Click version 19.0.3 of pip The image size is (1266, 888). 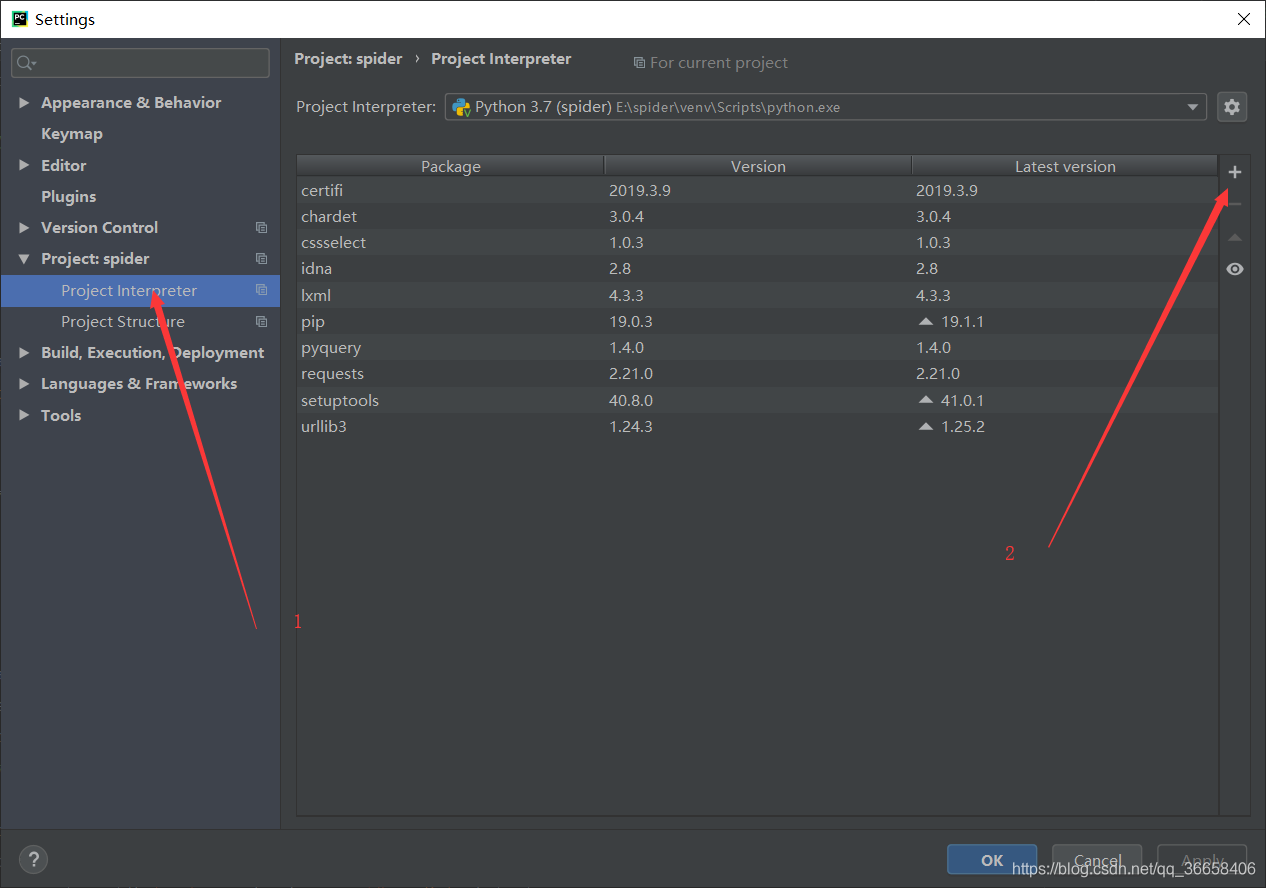[631, 321]
